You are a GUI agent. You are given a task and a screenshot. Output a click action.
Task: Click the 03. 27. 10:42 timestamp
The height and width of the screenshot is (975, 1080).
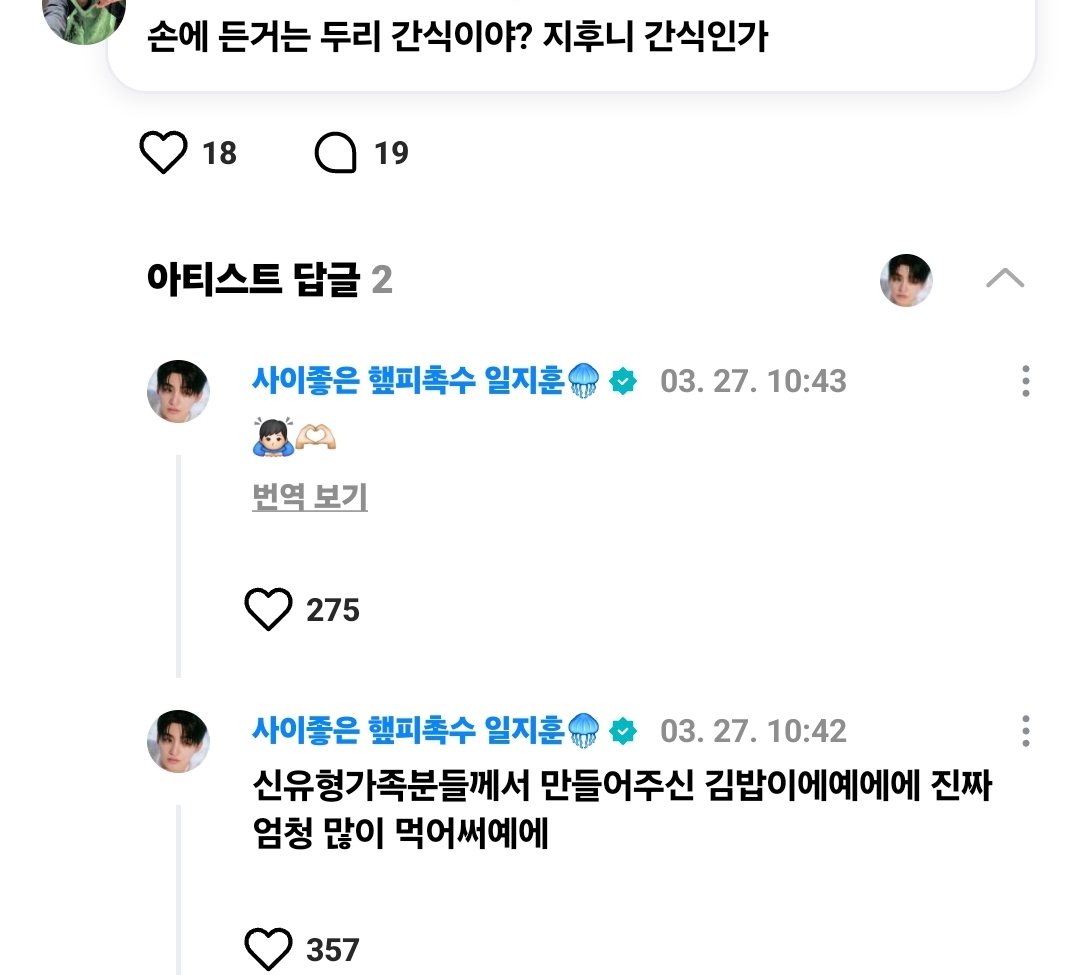coord(753,731)
